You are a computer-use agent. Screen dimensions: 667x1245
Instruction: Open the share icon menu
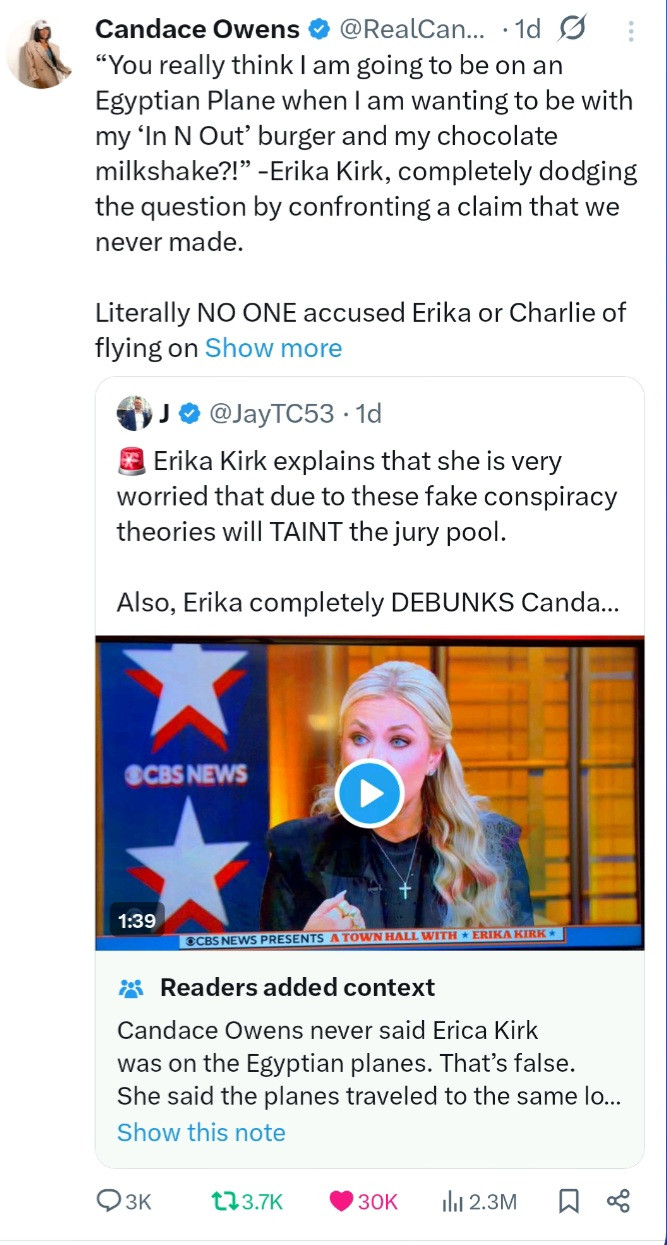619,1201
